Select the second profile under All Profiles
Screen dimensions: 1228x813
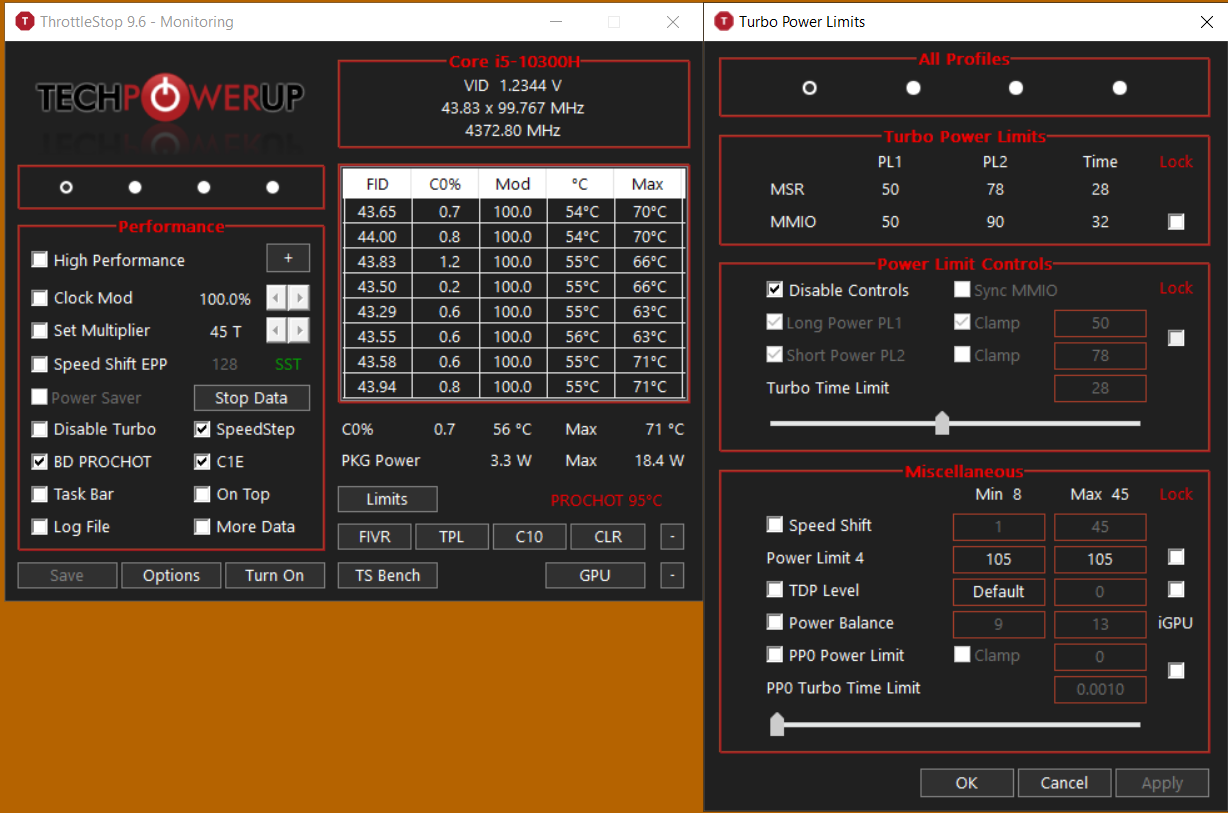pyautogui.click(x=913, y=88)
